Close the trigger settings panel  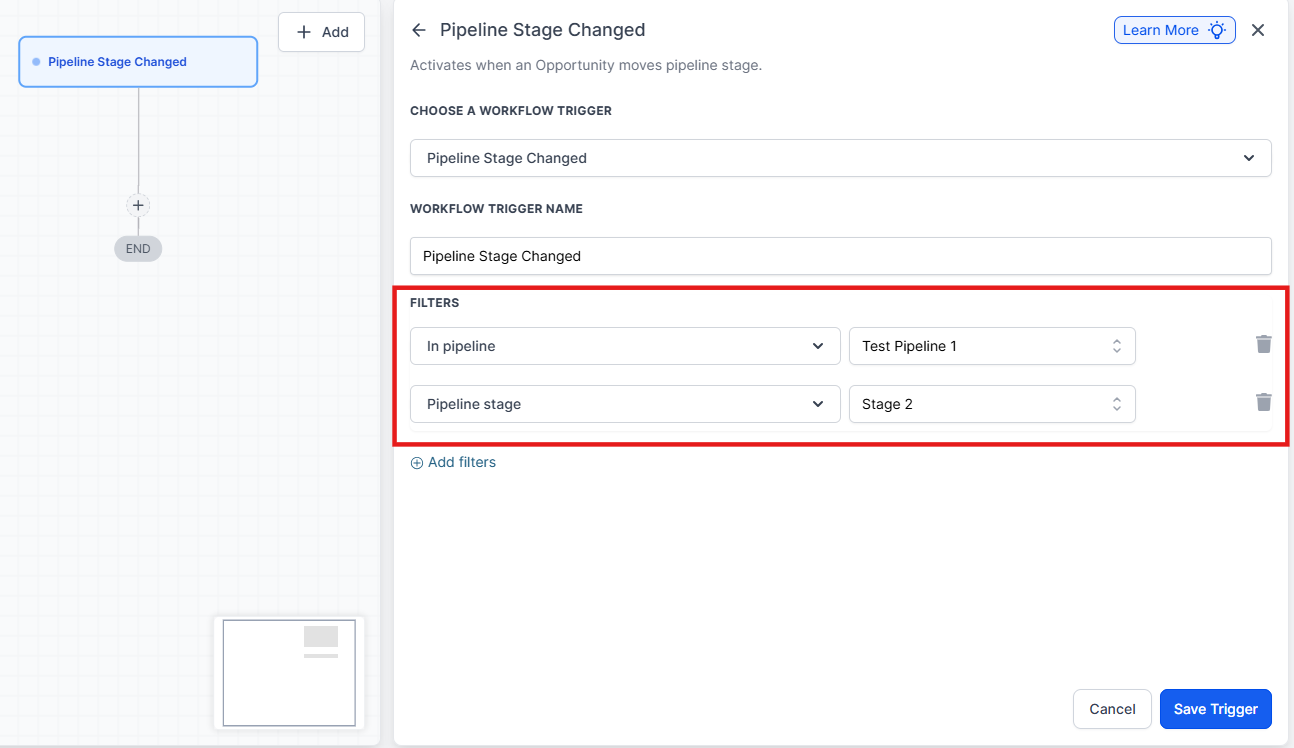point(1258,30)
